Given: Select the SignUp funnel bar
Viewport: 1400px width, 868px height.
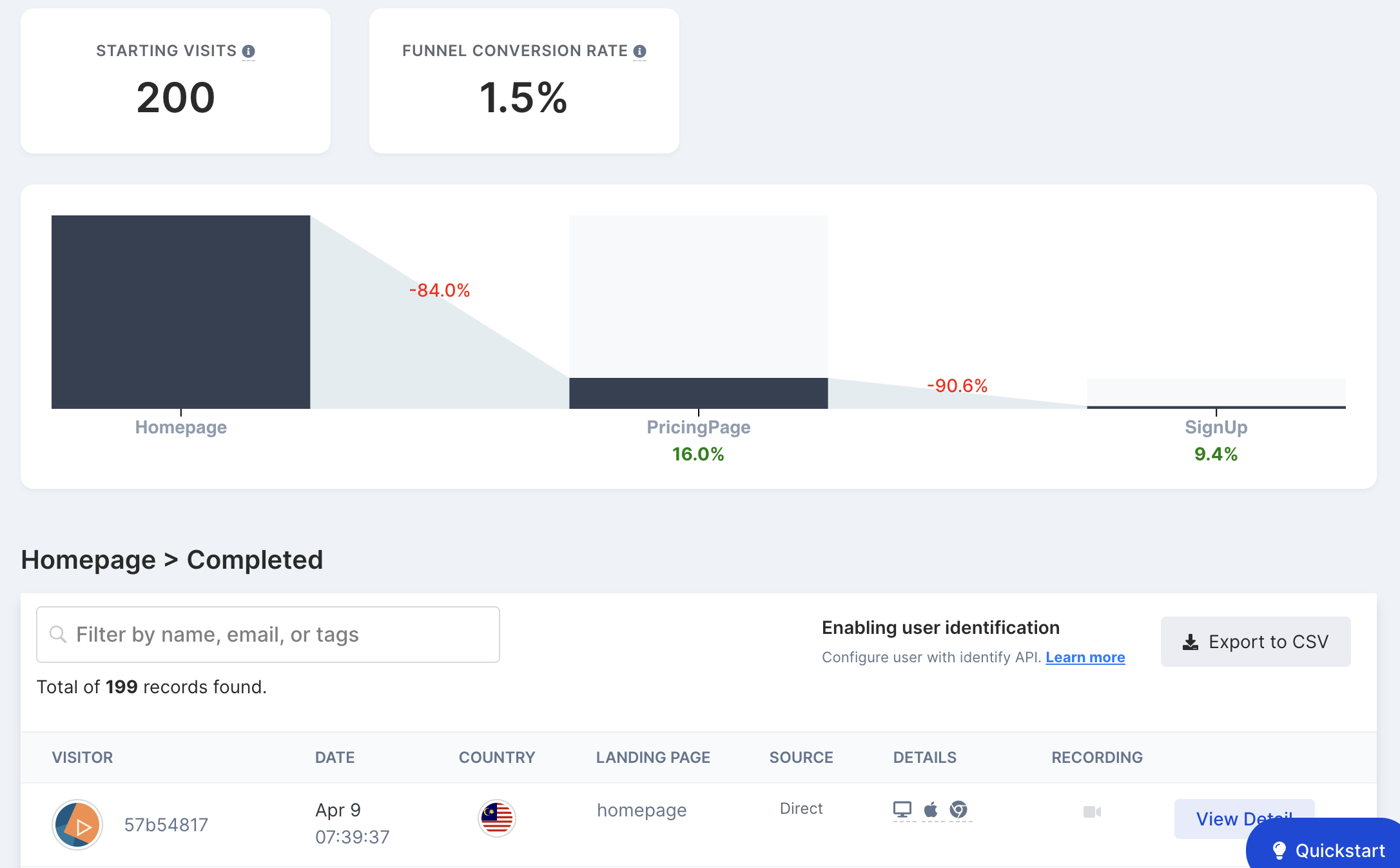Looking at the screenshot, I should pyautogui.click(x=1216, y=406).
